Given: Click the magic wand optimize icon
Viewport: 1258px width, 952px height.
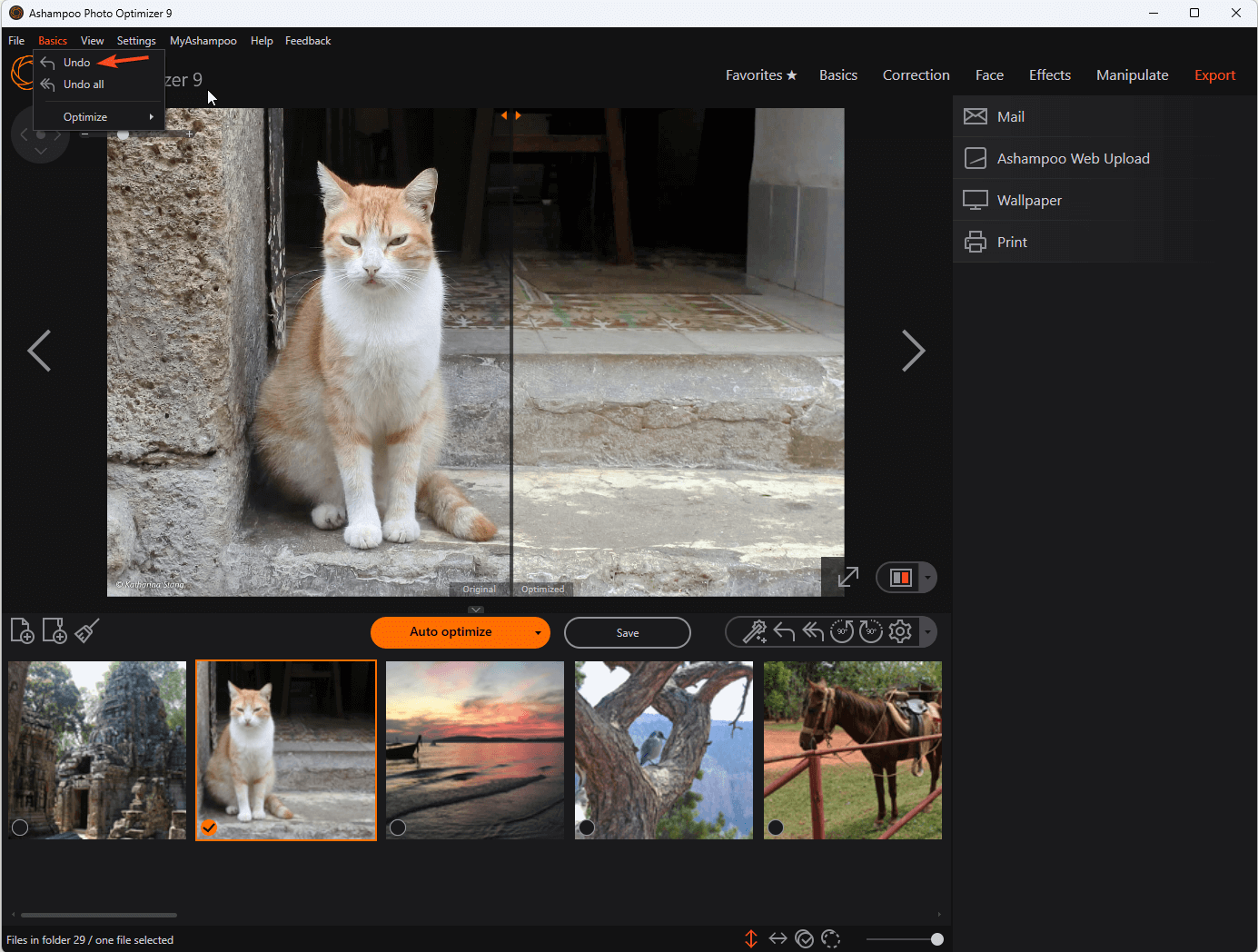Looking at the screenshot, I should pos(754,631).
